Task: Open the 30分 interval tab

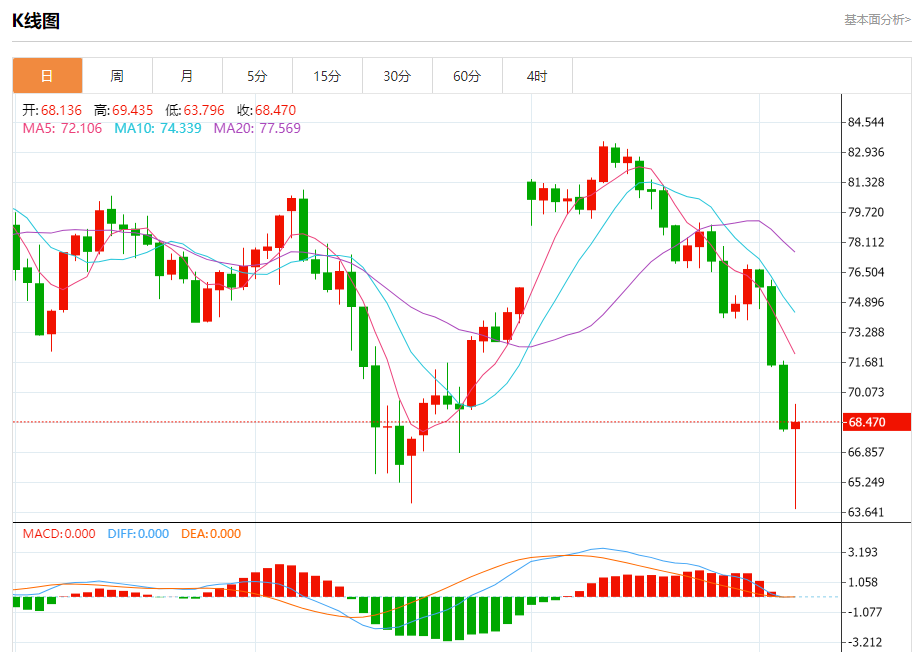Action: tap(397, 75)
